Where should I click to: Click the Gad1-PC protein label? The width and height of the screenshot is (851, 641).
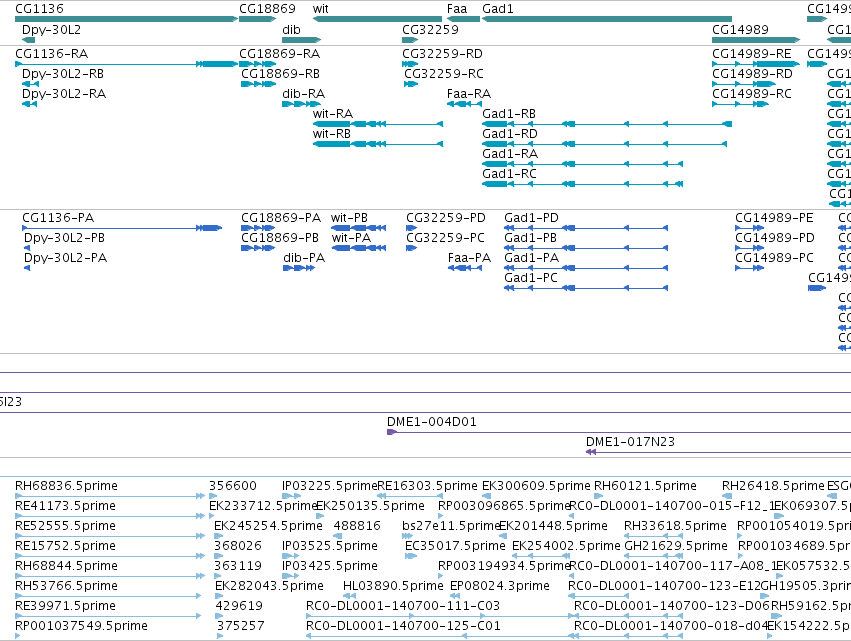point(531,278)
